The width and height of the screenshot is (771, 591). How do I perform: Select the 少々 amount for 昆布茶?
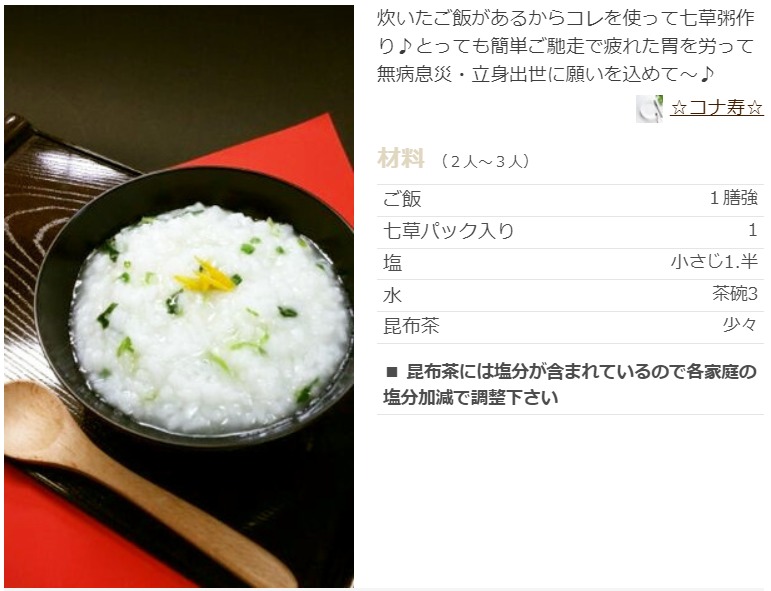point(740,325)
